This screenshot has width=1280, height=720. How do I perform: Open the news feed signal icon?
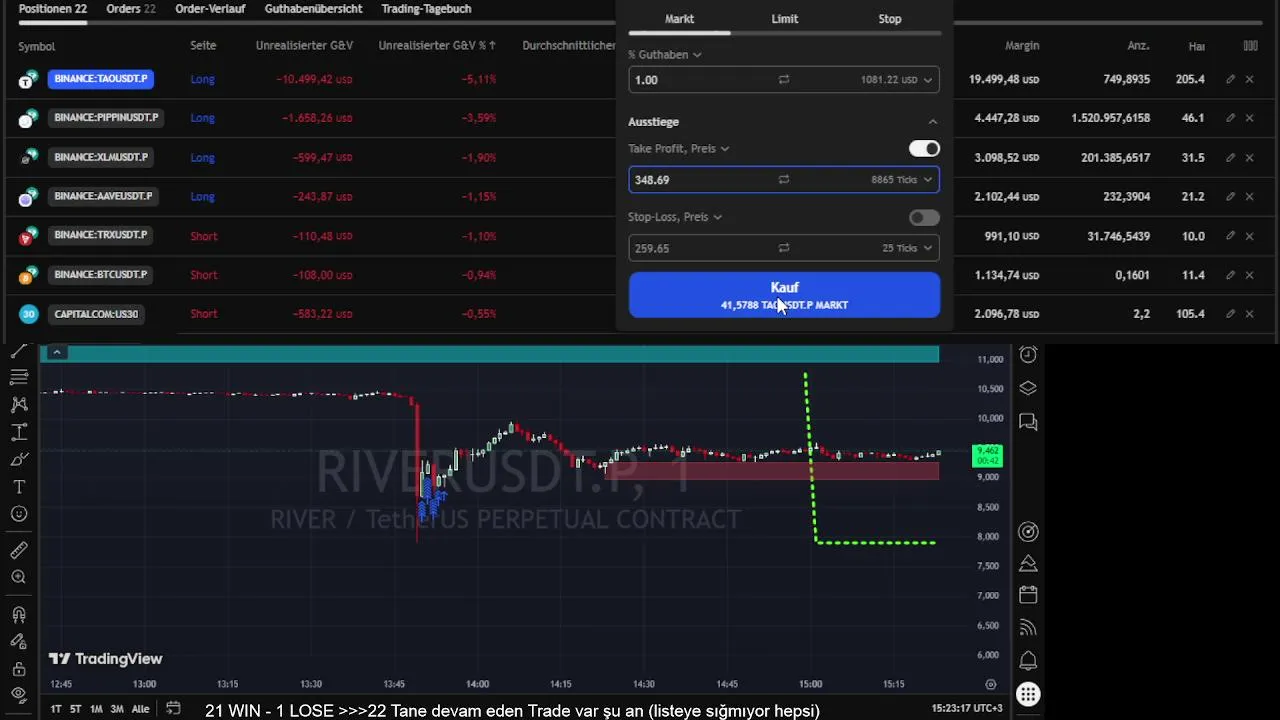[x=1028, y=628]
